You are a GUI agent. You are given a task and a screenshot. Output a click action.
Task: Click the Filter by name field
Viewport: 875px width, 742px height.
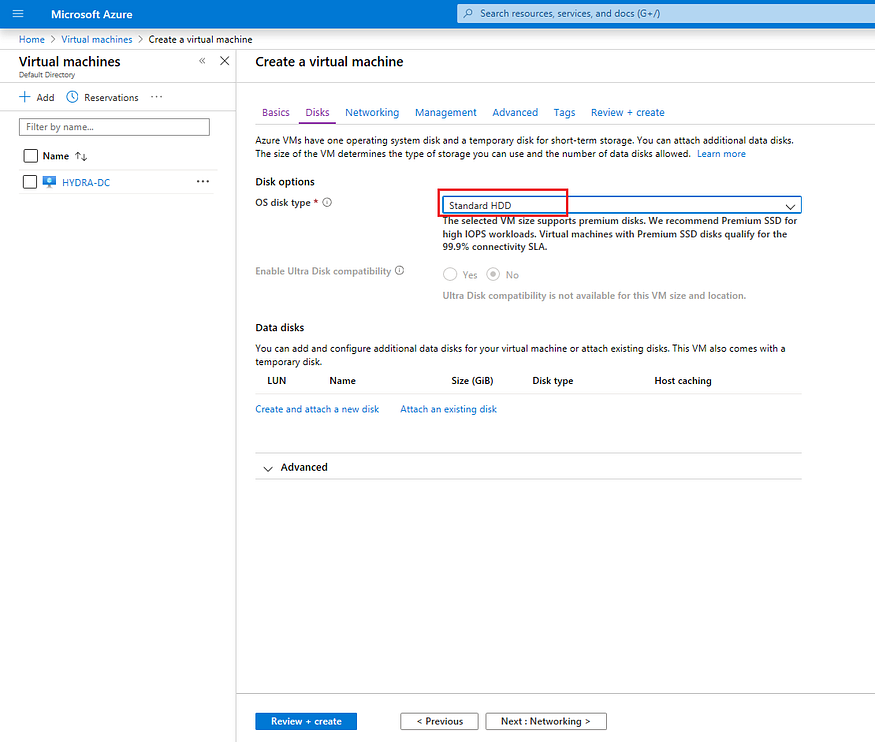113,127
